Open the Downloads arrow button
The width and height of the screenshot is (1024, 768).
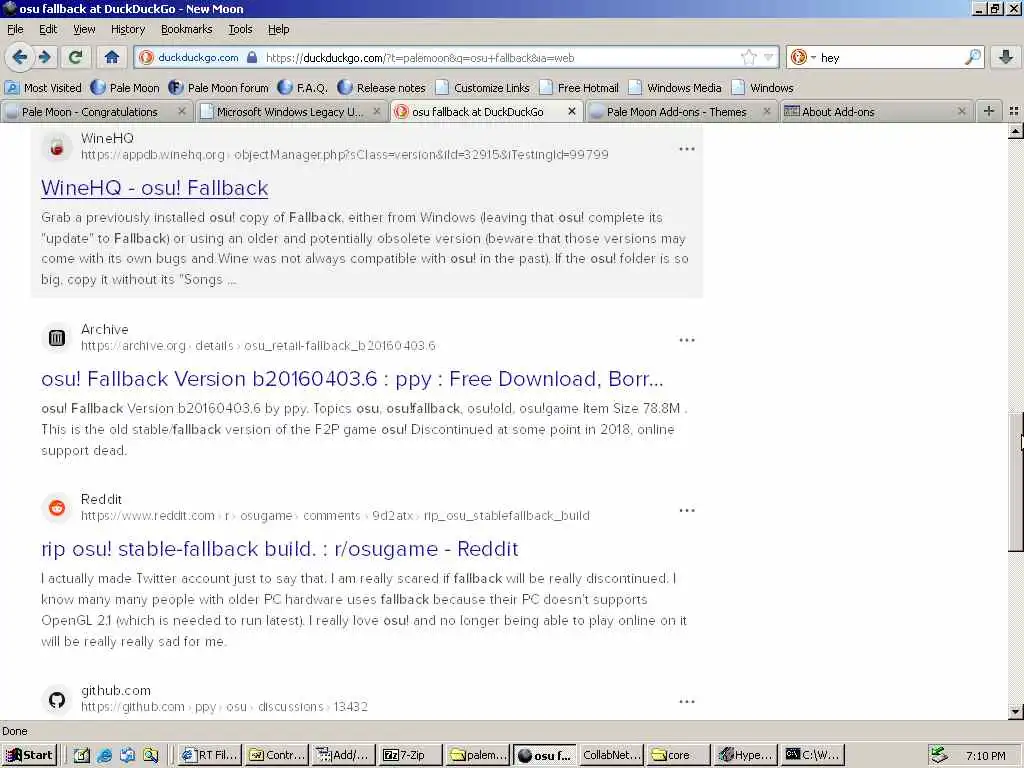[x=1006, y=57]
